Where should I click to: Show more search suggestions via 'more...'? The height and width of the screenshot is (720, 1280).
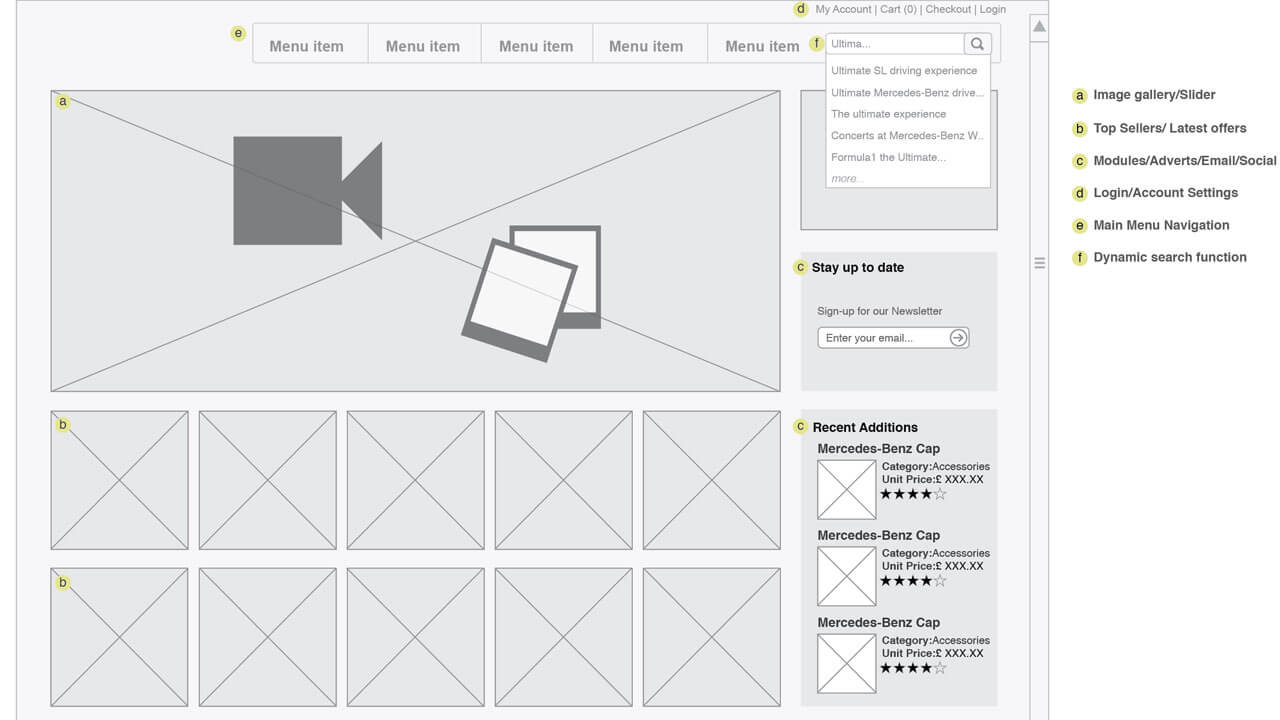click(847, 179)
